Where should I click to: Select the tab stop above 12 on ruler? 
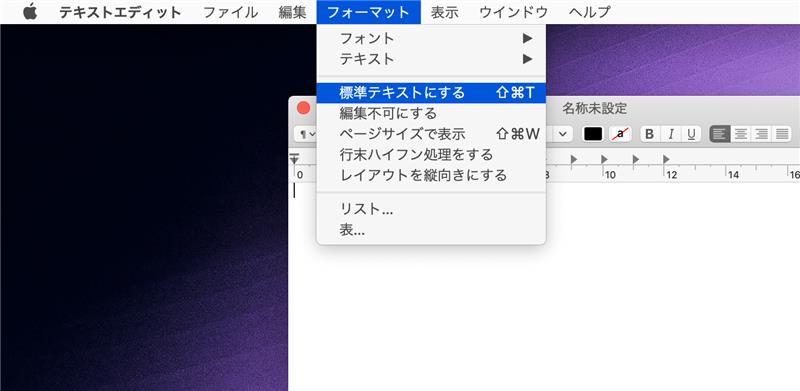(666, 159)
